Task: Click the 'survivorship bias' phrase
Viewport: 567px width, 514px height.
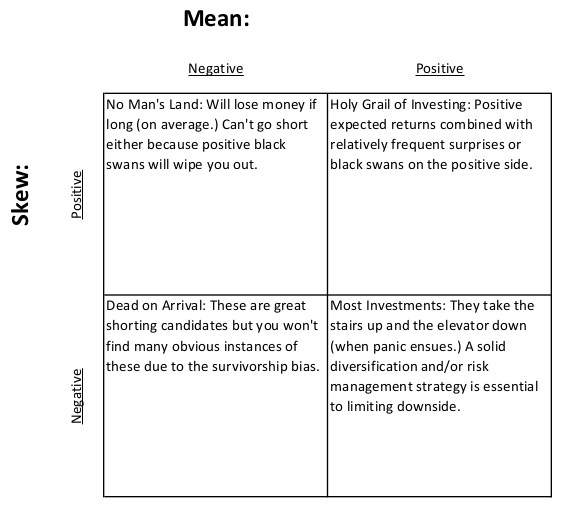Action: 265,367
